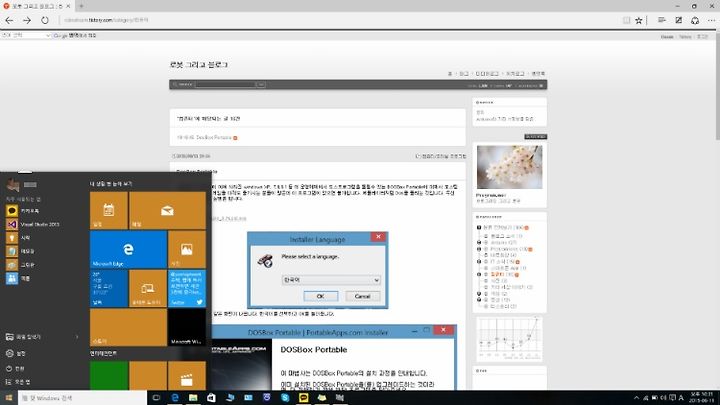720x405 pixels.
Task: Open Settings from Start menu
Action: tap(16, 353)
